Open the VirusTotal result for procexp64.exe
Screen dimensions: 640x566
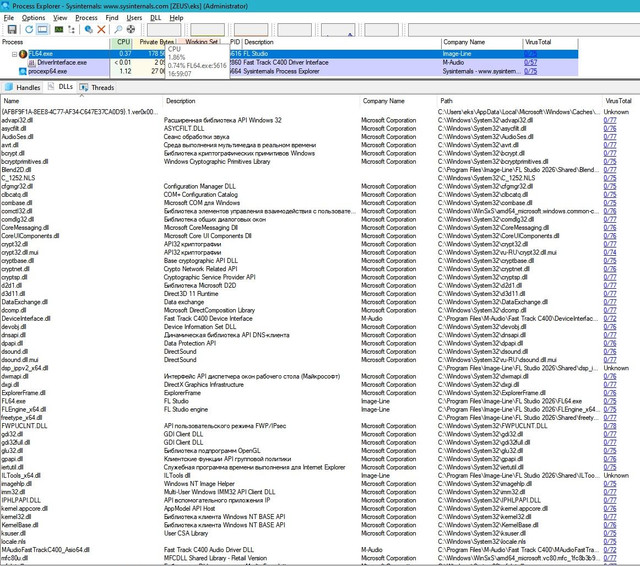tap(531, 71)
